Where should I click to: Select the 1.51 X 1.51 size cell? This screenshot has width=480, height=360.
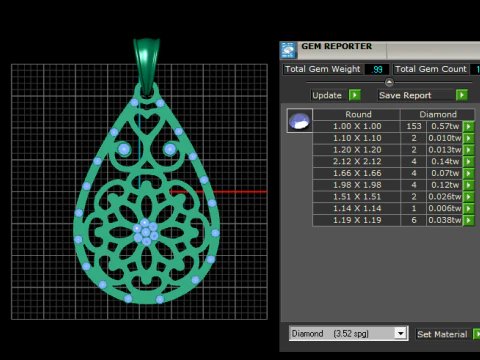tap(357, 197)
